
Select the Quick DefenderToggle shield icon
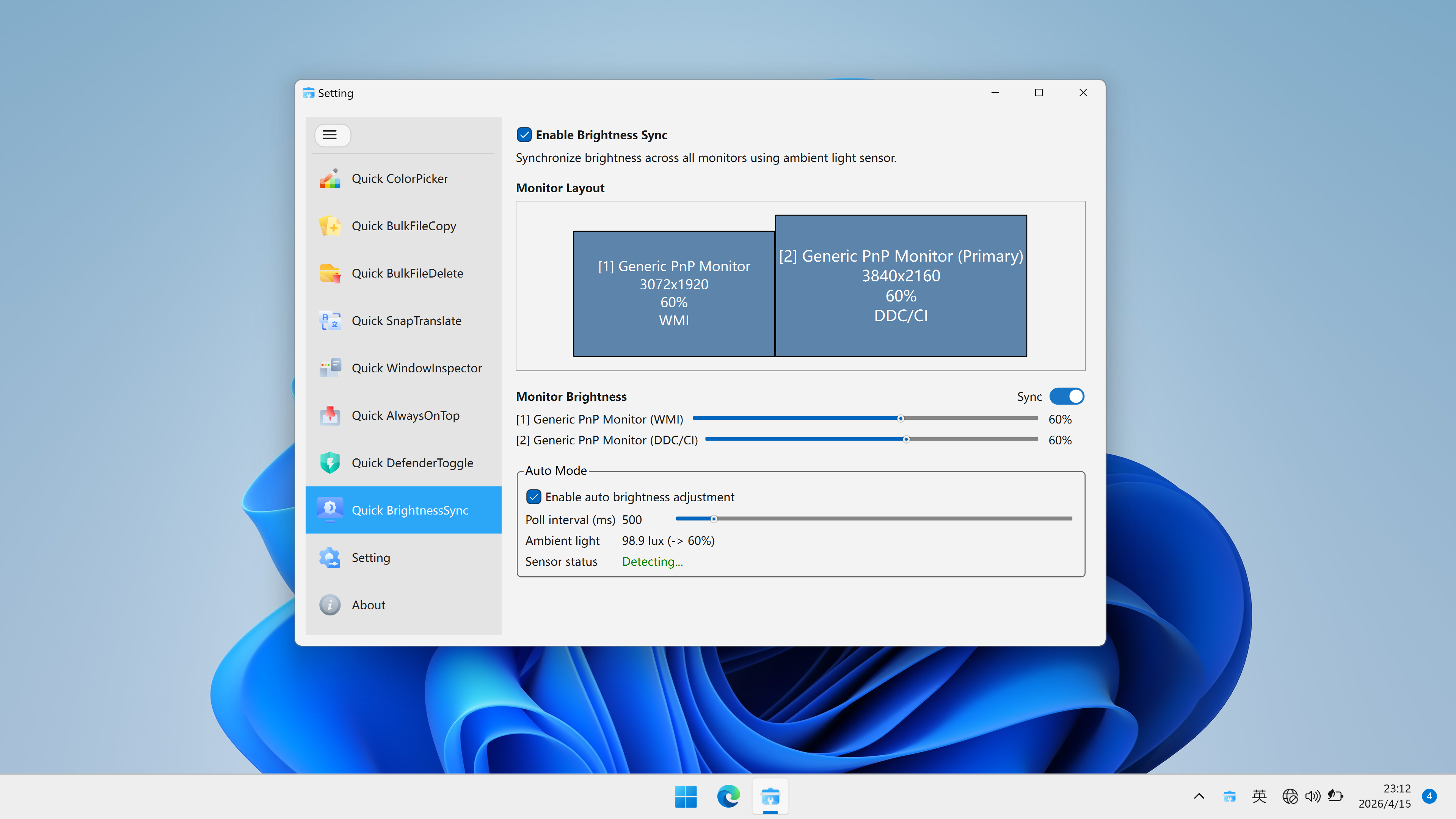(x=331, y=462)
